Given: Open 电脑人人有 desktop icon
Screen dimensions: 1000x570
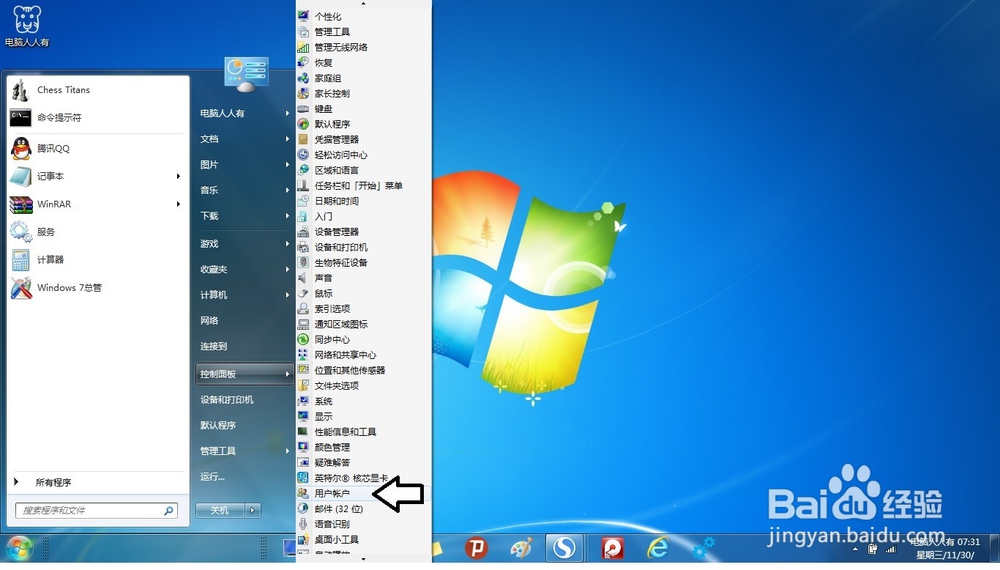Looking at the screenshot, I should (27, 26).
